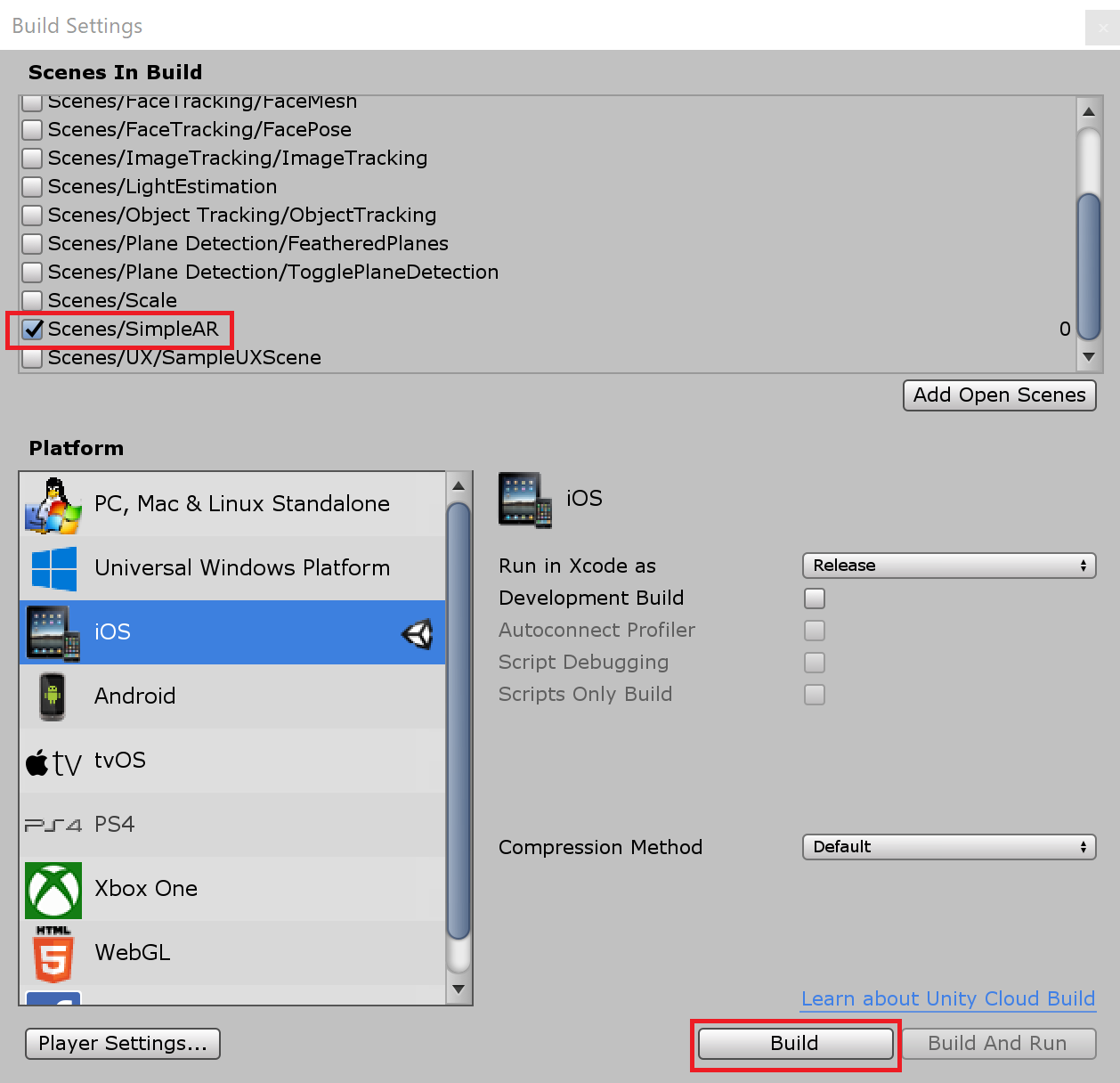Screen dimensions: 1120x1083
Task: Click the Universal Windows Platform logo icon
Action: [x=53, y=569]
